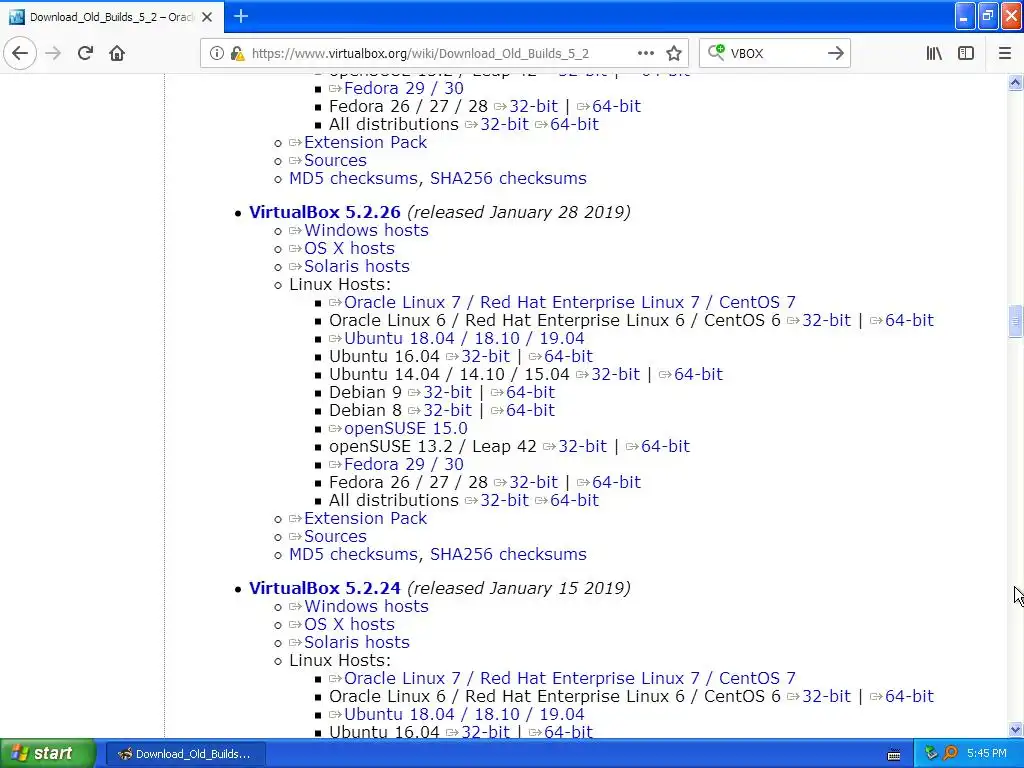Select Download_Old_Builds taskbar button
The image size is (1024, 768).
click(185, 754)
